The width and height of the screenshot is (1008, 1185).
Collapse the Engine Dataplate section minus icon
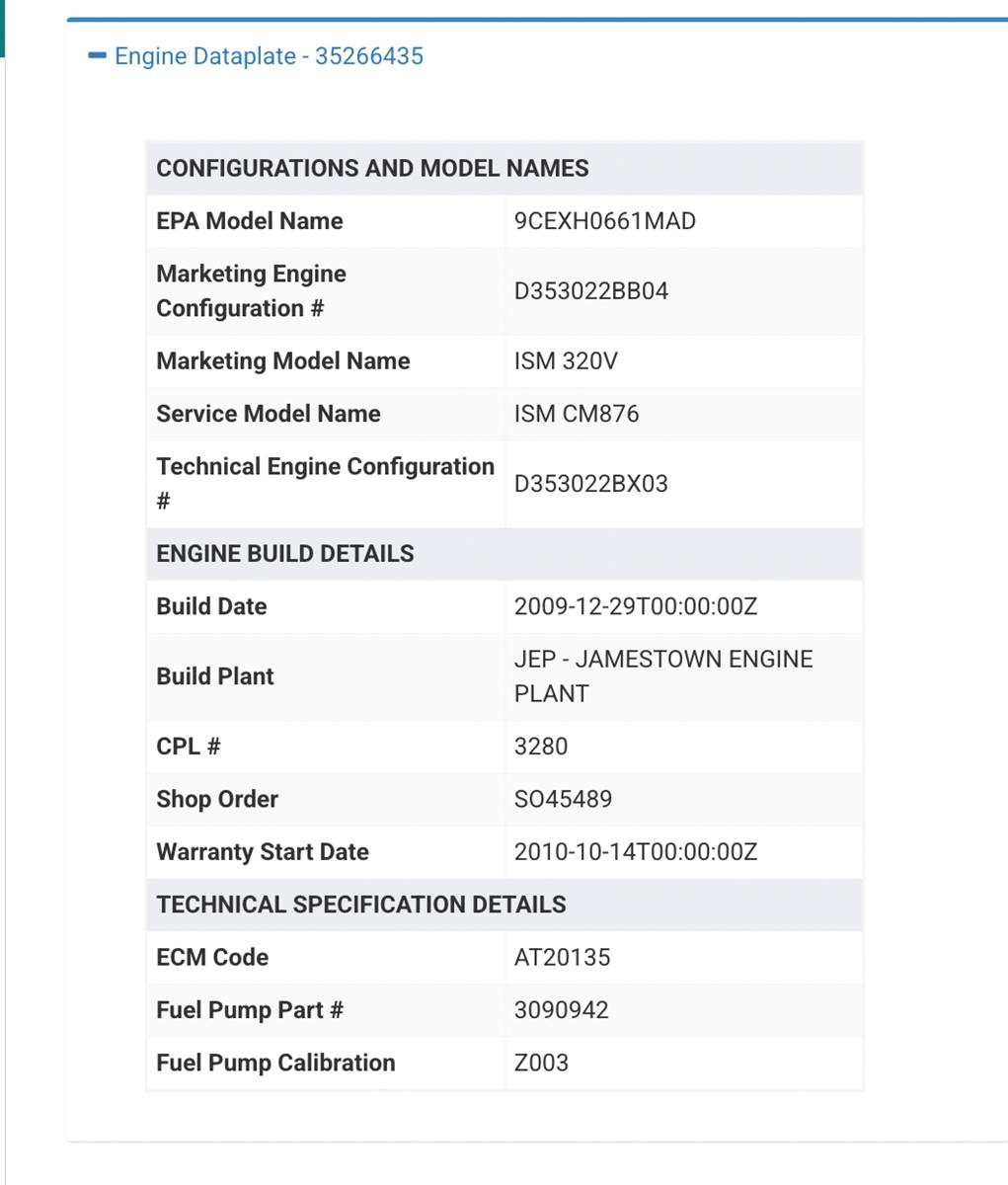pos(97,56)
